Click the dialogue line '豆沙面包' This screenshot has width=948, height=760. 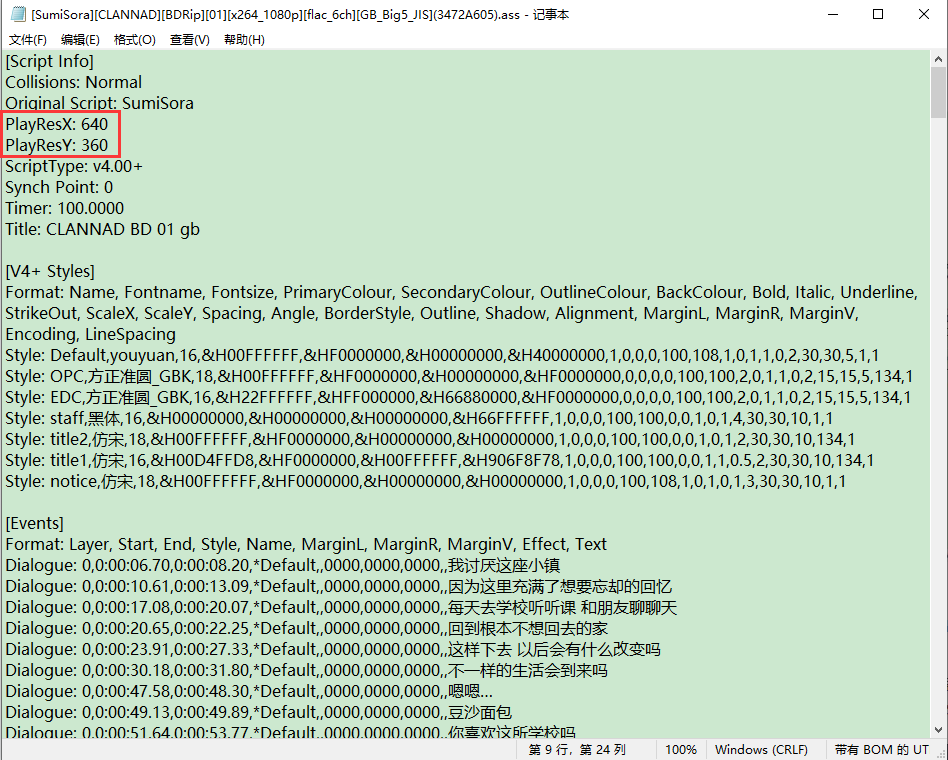(259, 712)
